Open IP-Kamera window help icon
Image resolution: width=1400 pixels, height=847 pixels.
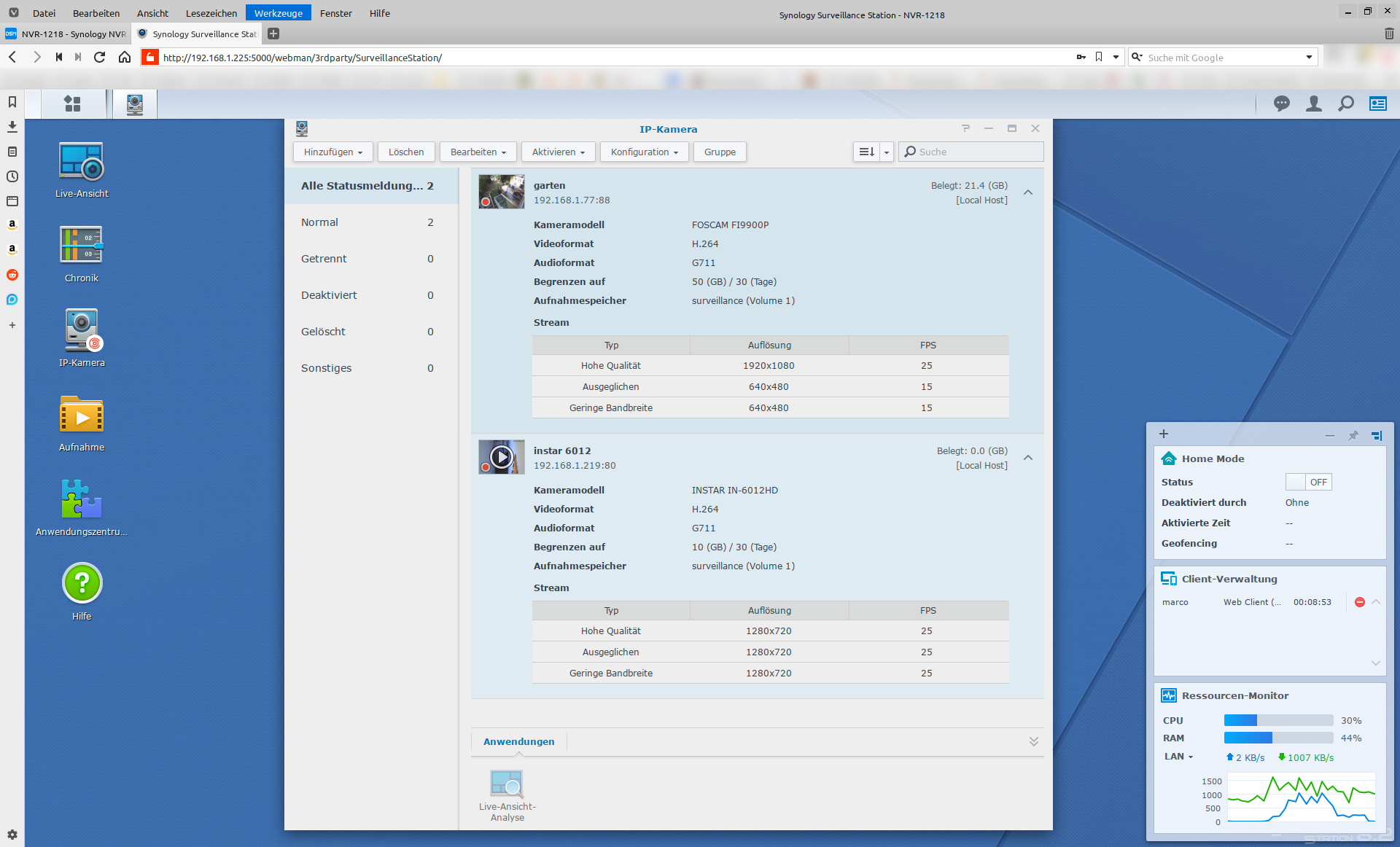click(965, 128)
